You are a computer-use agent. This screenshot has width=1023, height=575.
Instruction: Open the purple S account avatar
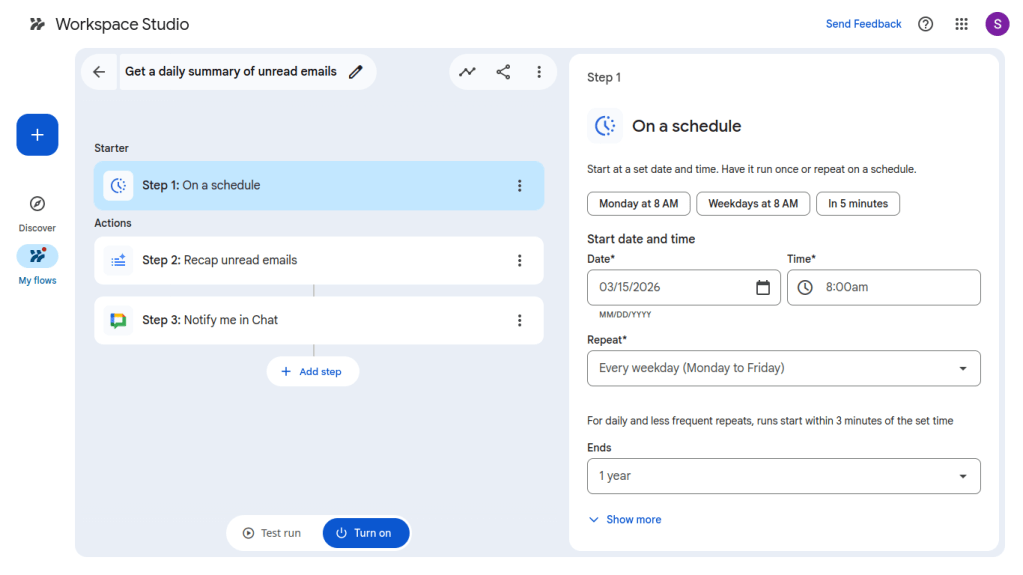pyautogui.click(x=997, y=24)
